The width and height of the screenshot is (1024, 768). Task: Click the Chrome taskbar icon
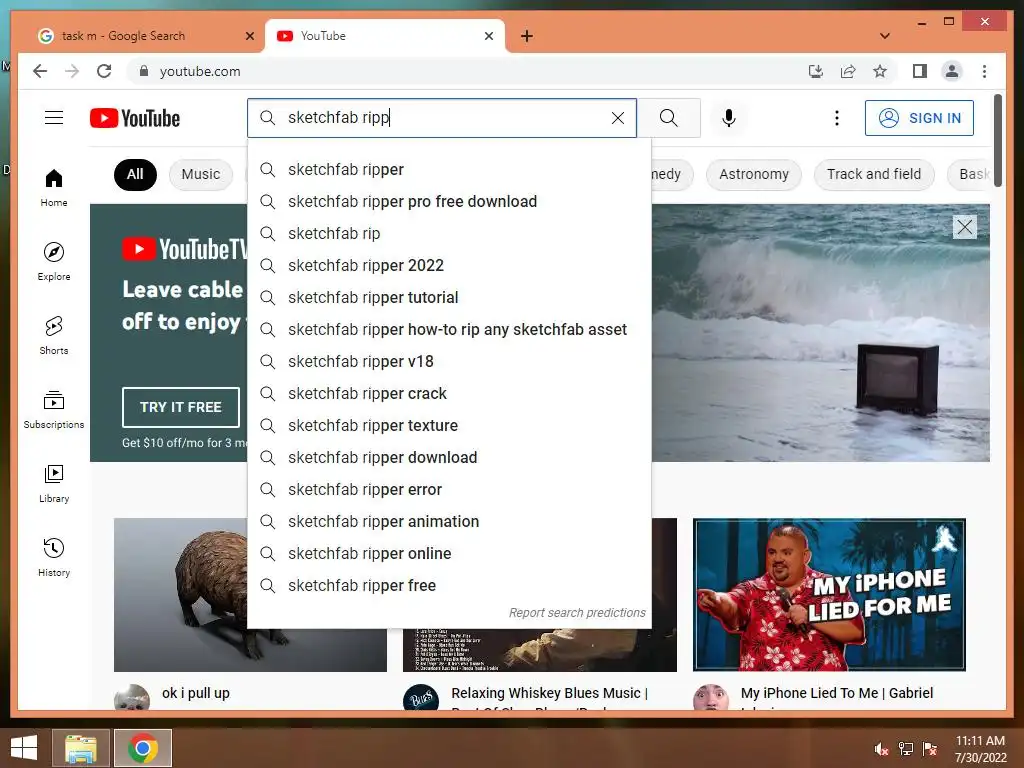pyautogui.click(x=143, y=748)
